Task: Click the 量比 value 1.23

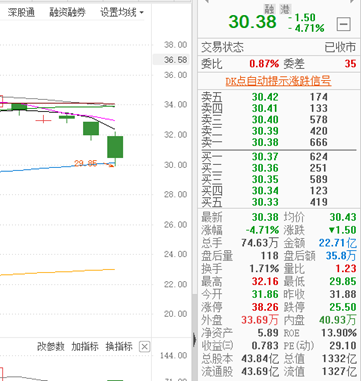Action: coord(346,269)
